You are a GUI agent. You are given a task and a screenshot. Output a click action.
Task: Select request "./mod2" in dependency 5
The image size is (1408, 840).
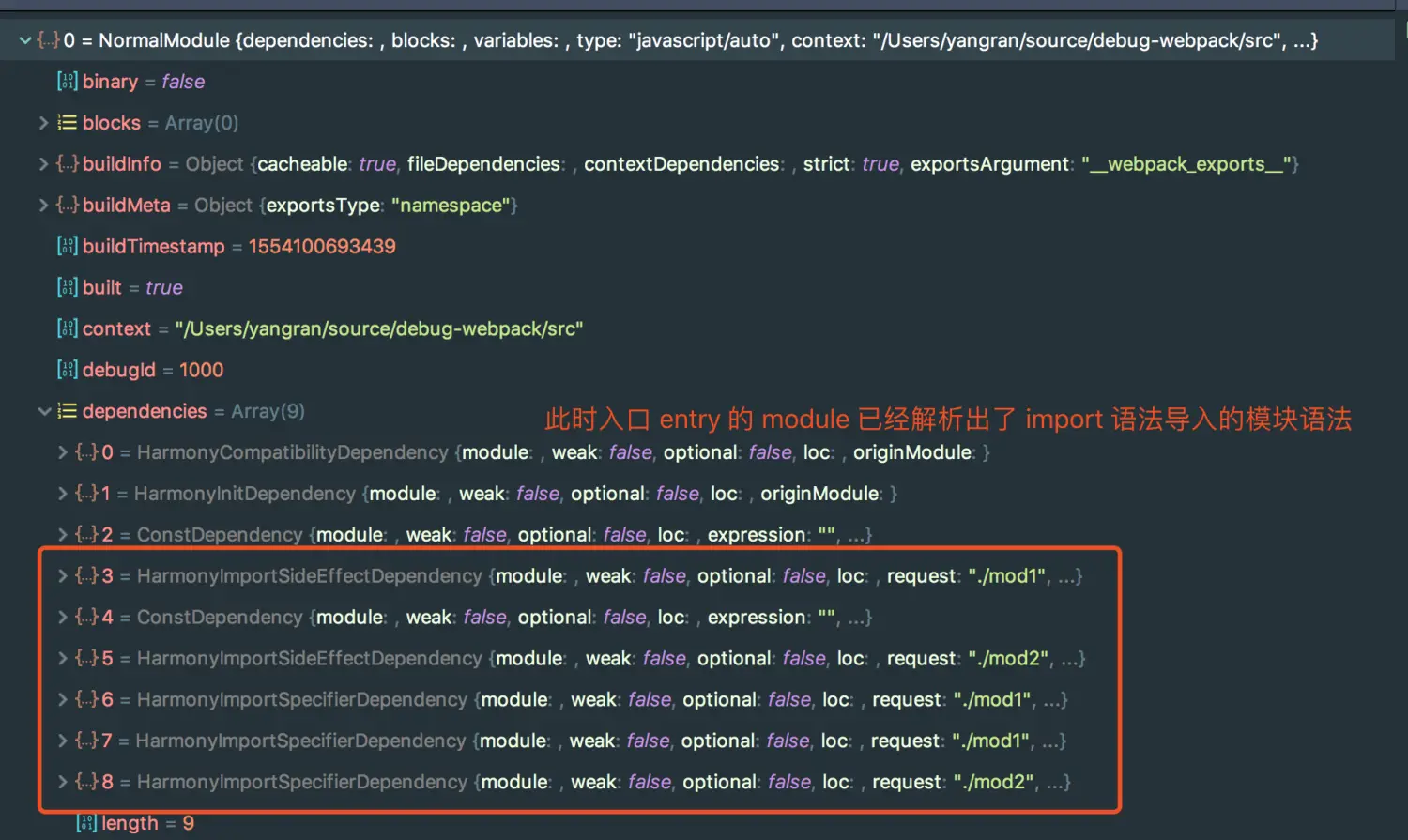(x=1009, y=659)
